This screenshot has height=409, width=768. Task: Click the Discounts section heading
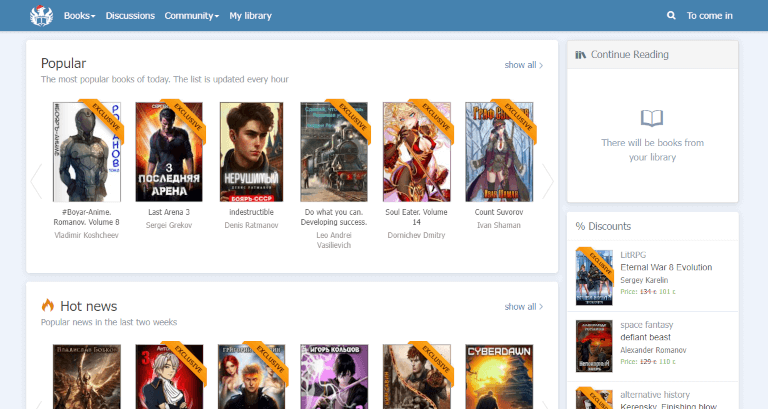[603, 226]
